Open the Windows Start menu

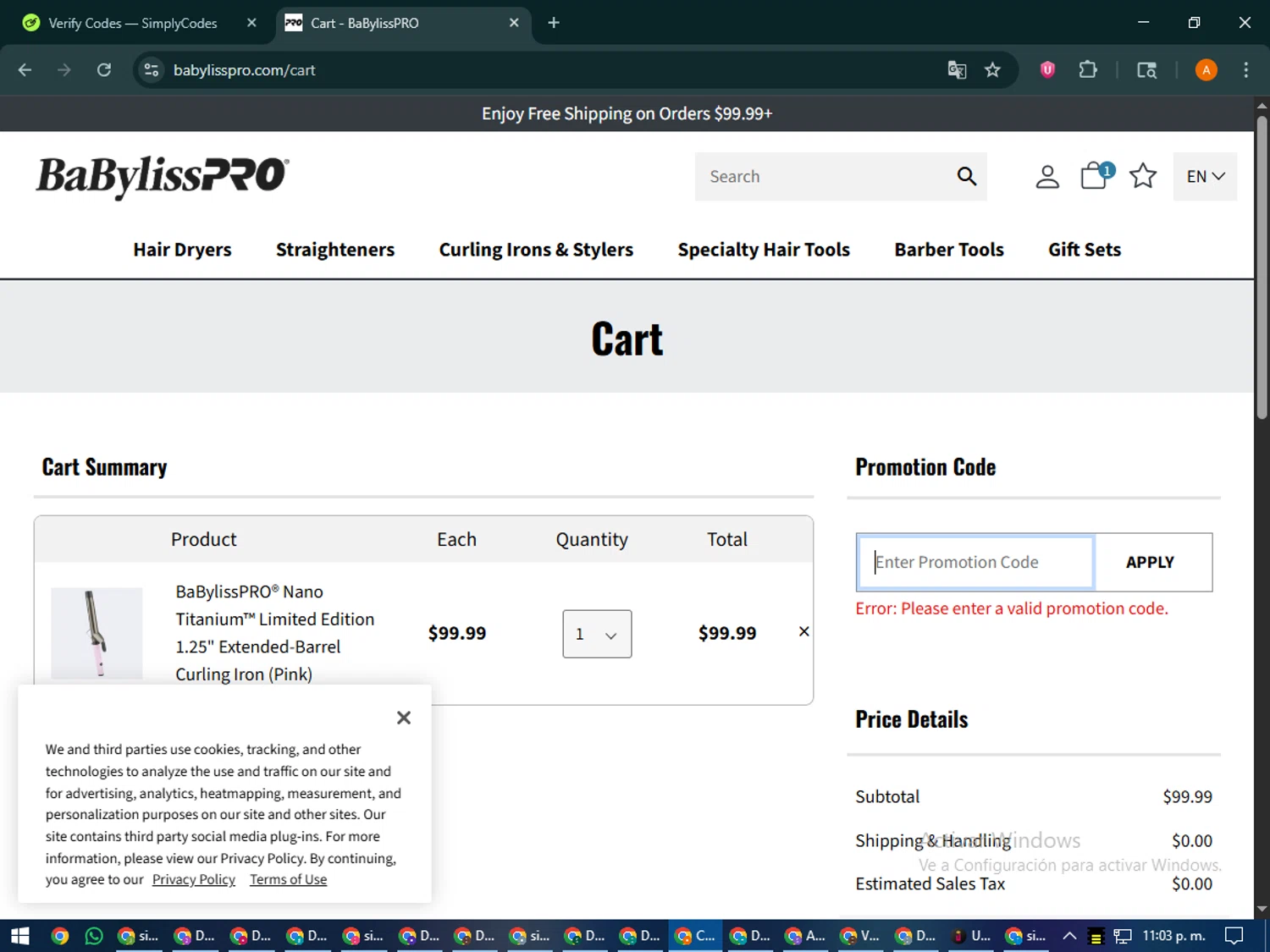(20, 936)
